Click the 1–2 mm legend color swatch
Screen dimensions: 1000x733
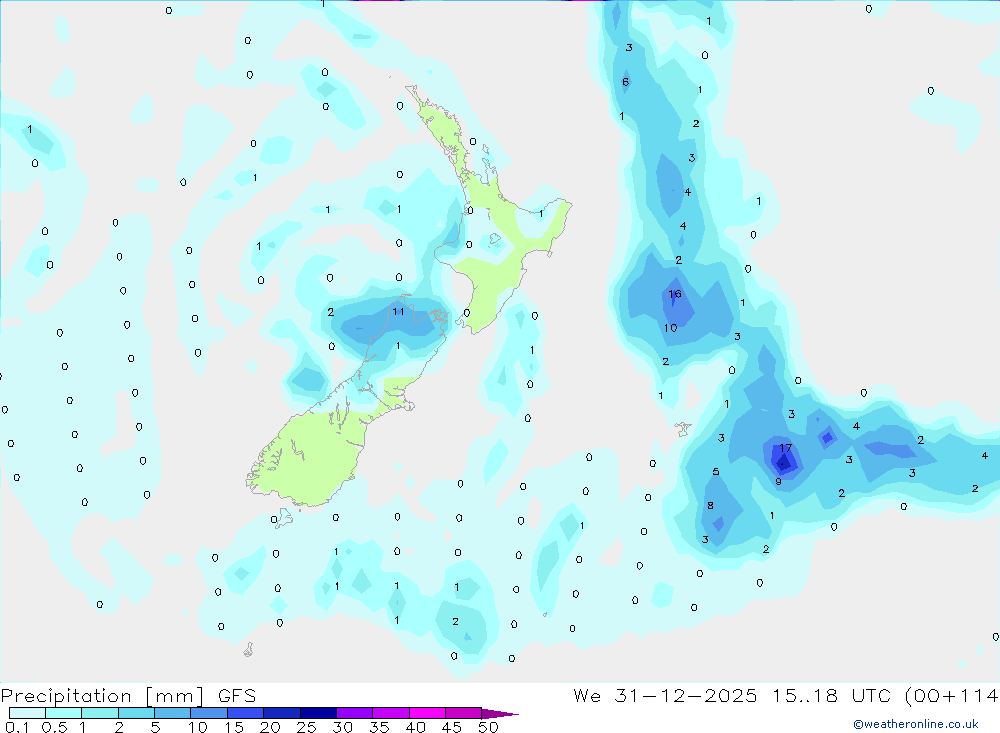[x=100, y=713]
